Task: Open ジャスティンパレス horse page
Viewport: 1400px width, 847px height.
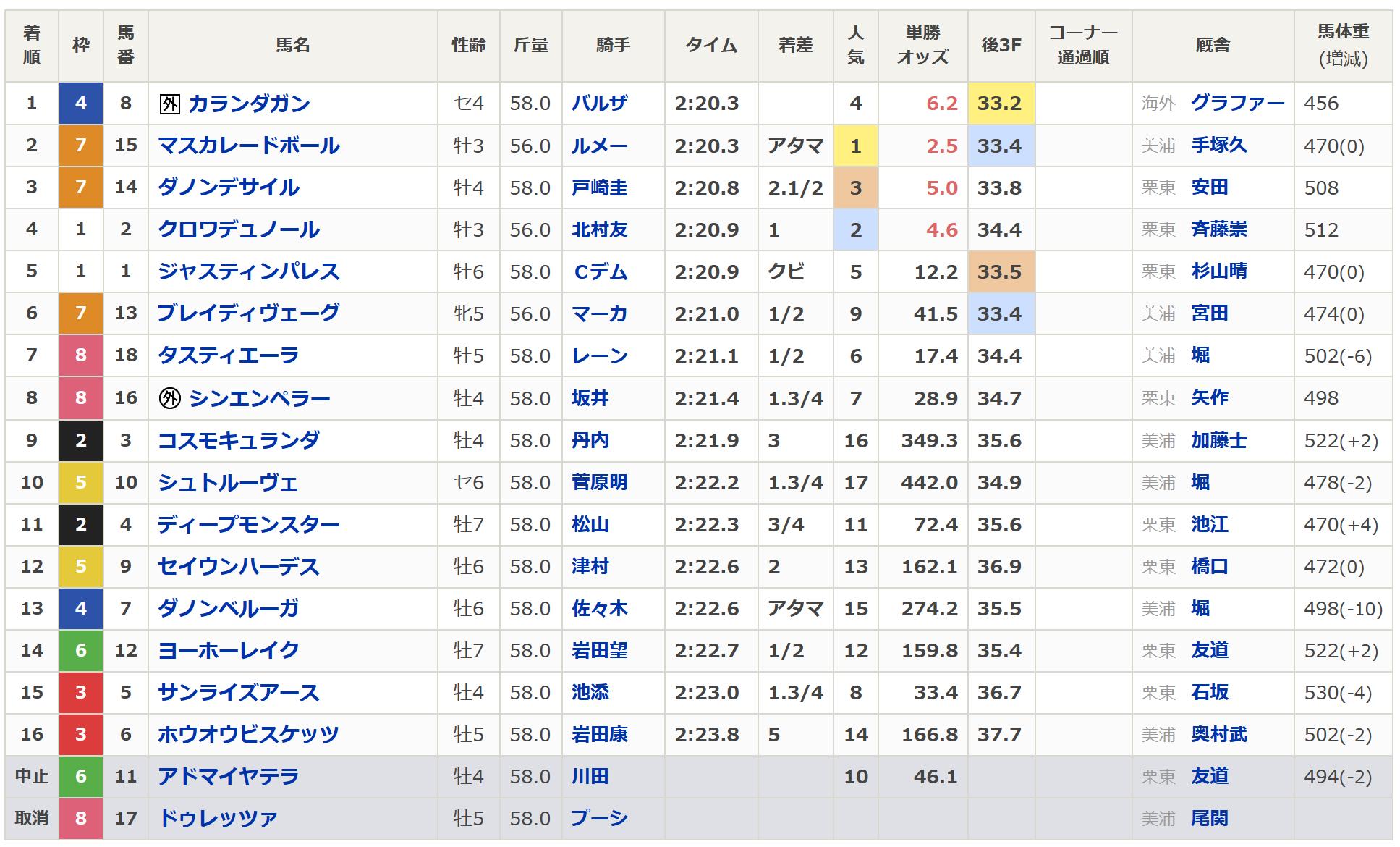Action: pos(248,271)
